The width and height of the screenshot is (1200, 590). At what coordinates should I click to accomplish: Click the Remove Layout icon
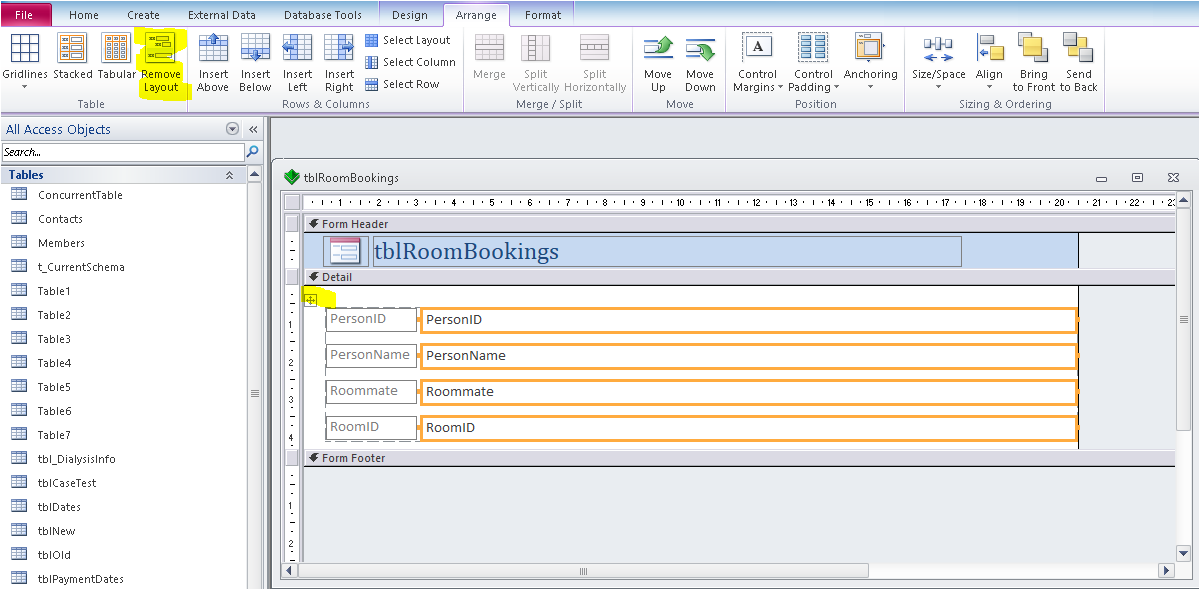point(160,50)
